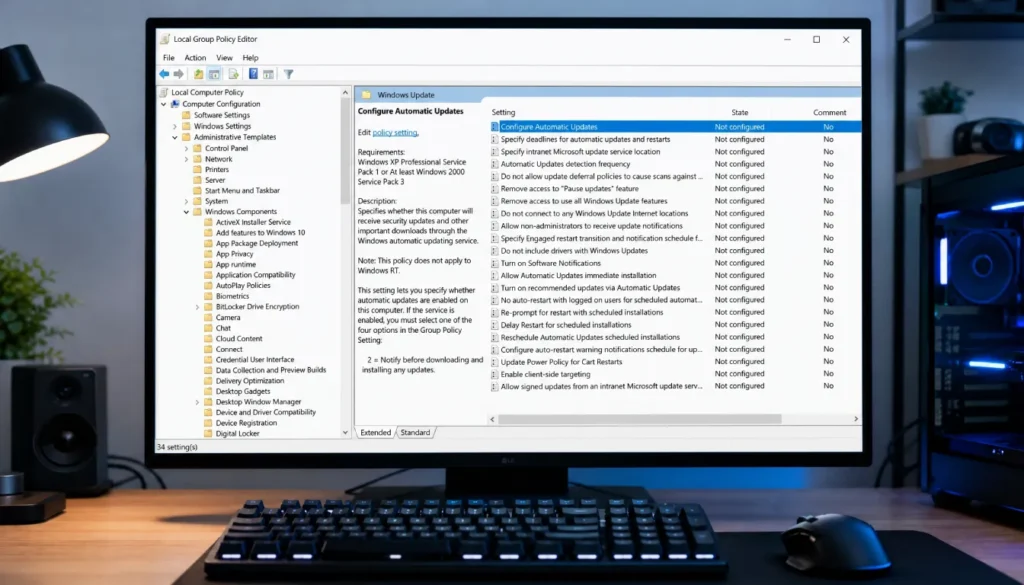Toggle Show/Hide Console Tree toolbar icon

point(214,74)
